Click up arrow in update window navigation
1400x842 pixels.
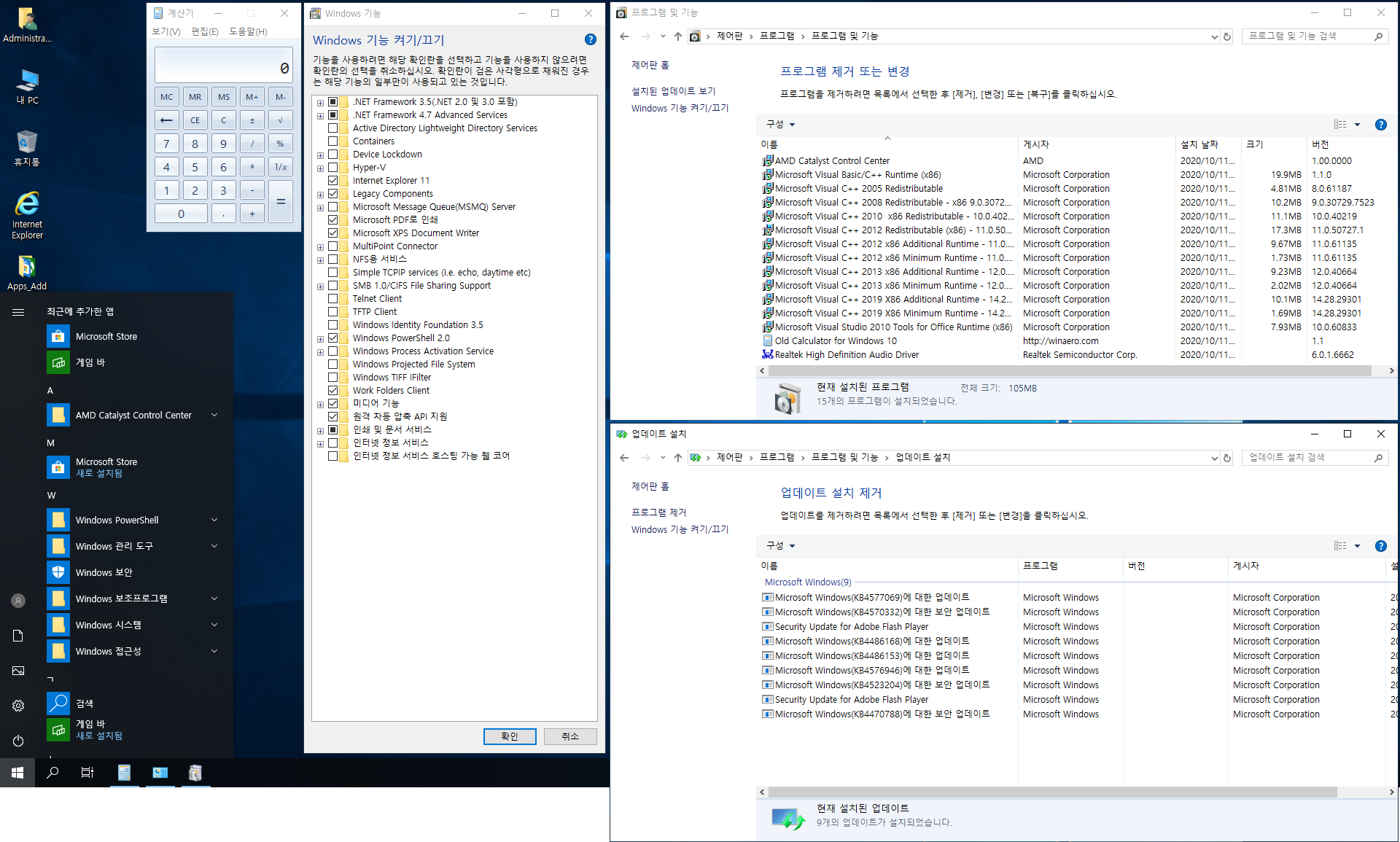pyautogui.click(x=678, y=458)
